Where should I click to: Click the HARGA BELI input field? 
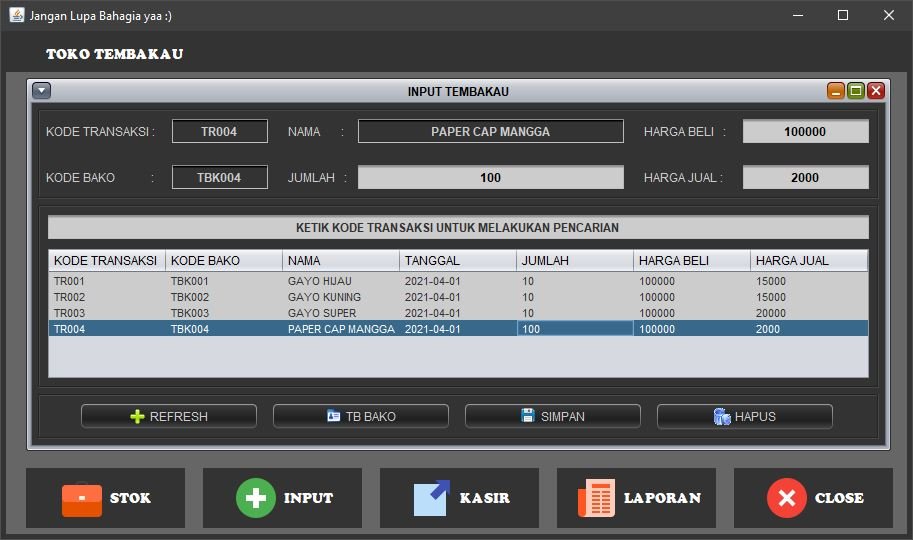(805, 132)
